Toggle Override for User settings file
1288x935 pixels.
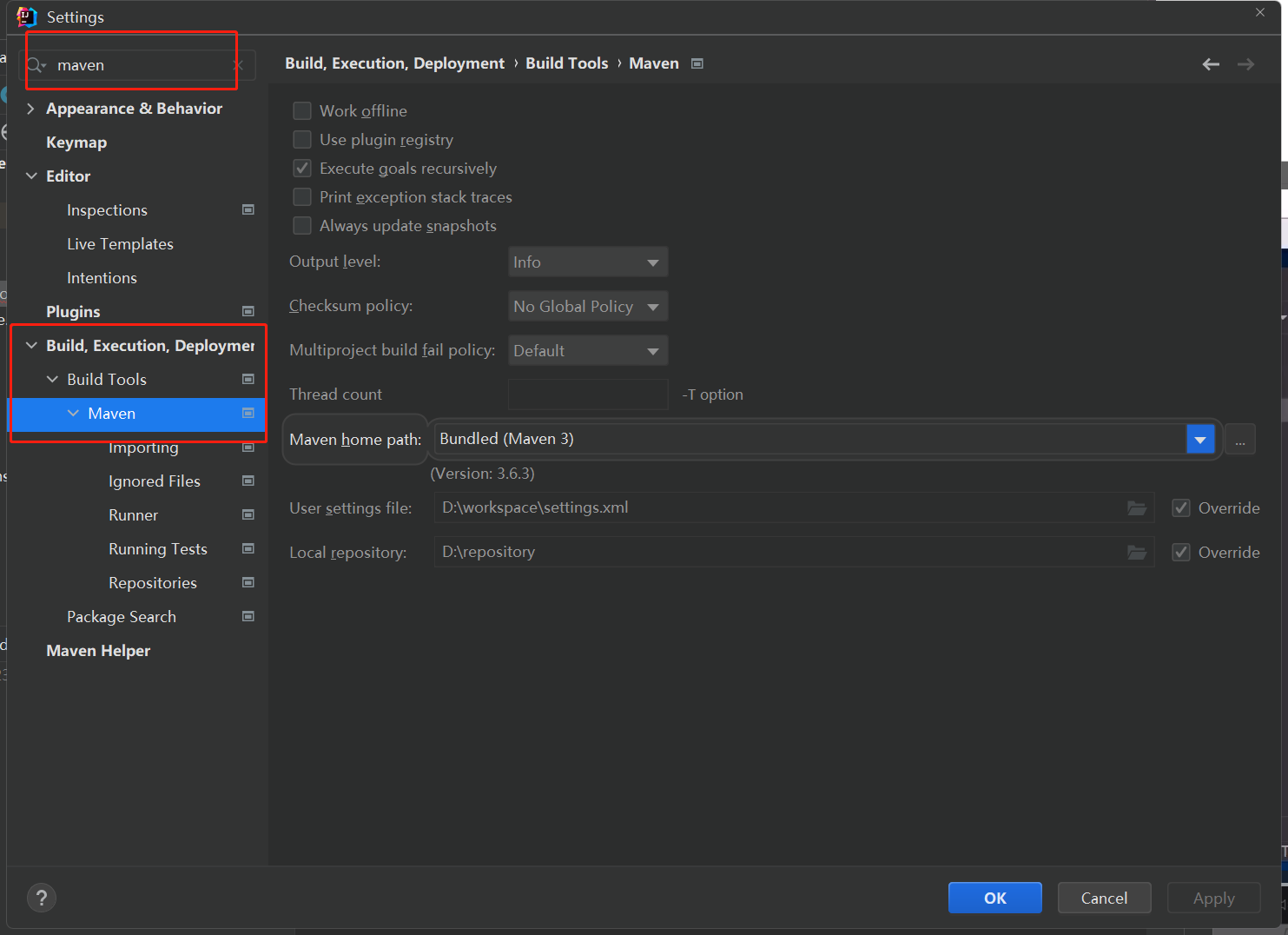coord(1181,508)
